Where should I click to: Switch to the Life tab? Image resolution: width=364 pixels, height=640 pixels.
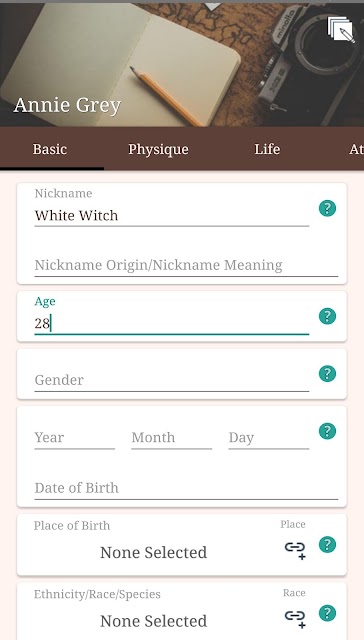coord(267,149)
